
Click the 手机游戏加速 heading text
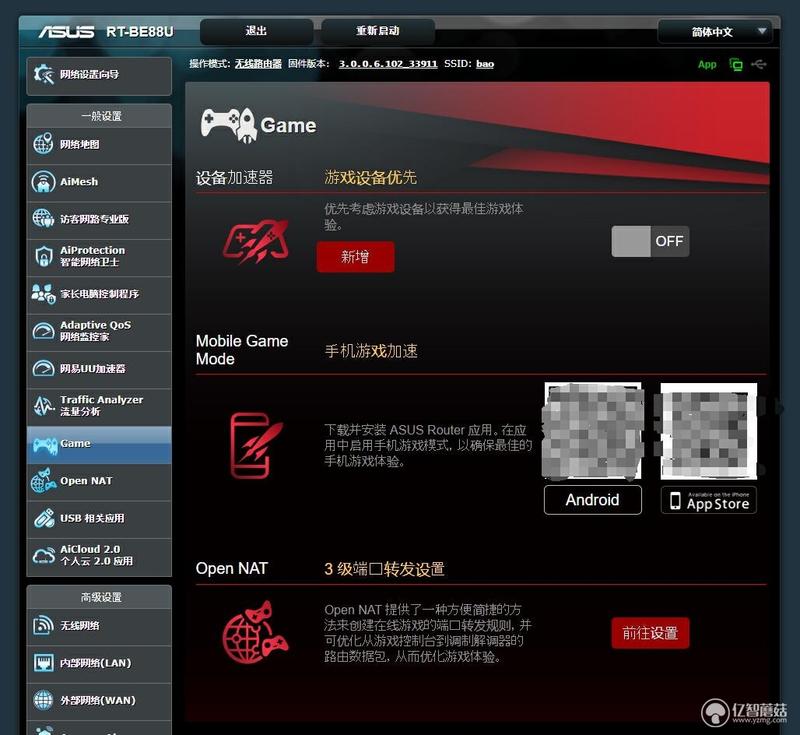pyautogui.click(x=371, y=351)
